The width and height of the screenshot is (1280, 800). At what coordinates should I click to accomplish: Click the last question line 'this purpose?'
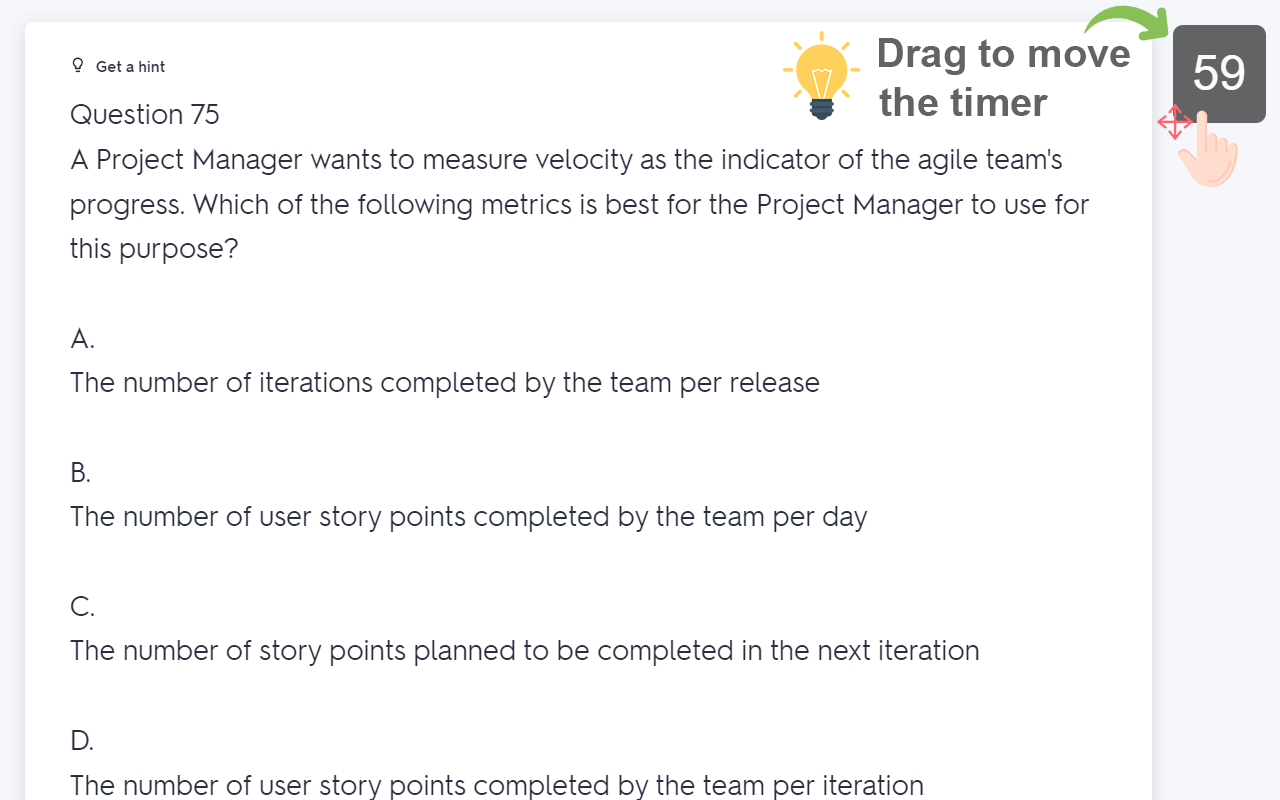point(154,248)
